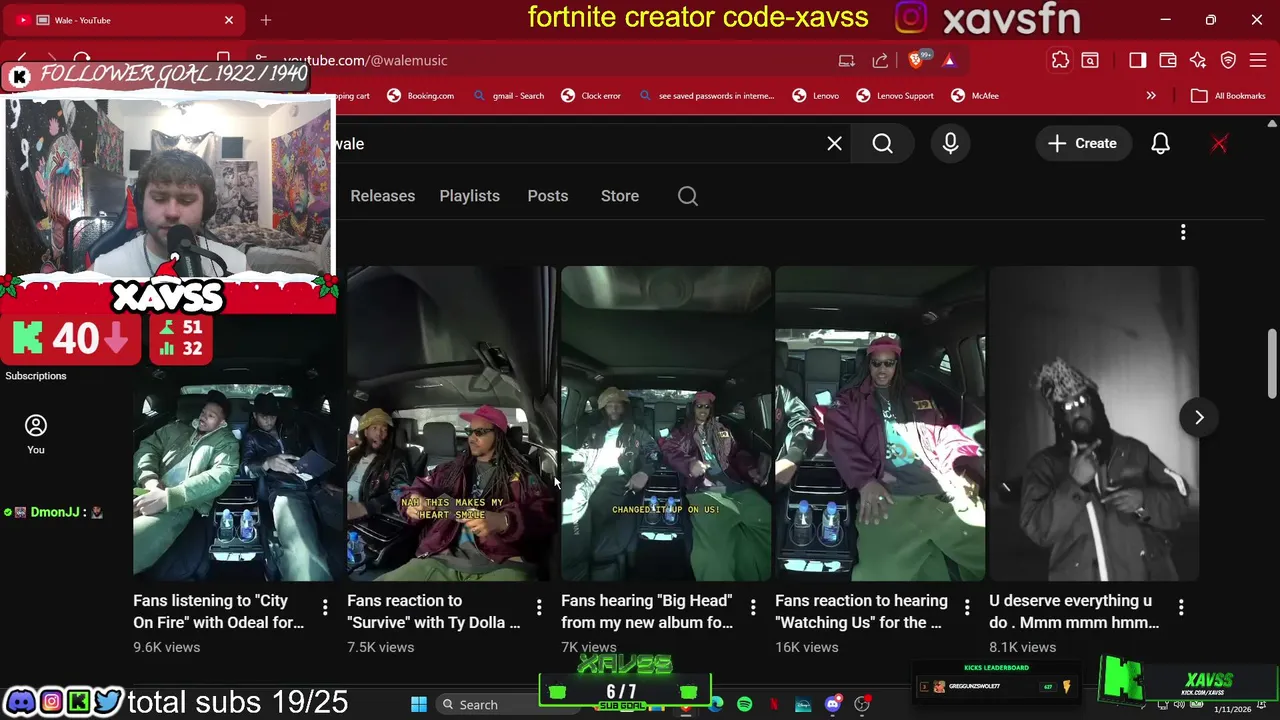Open new browser tab plus button
Image resolution: width=1280 pixels, height=720 pixels.
pos(266,20)
